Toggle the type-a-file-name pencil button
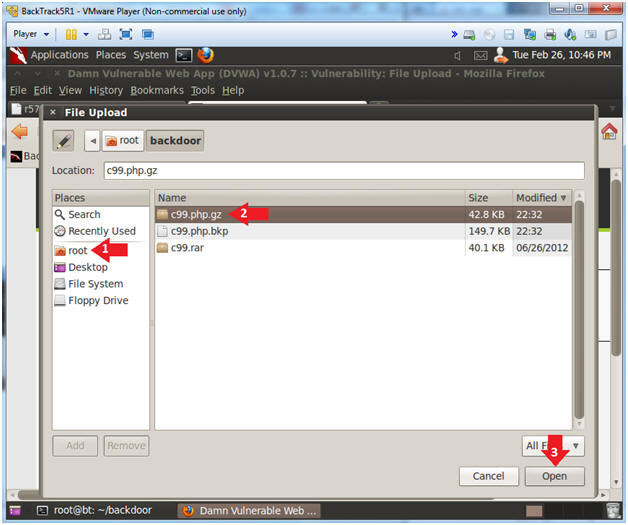The image size is (628, 525). coord(63,141)
